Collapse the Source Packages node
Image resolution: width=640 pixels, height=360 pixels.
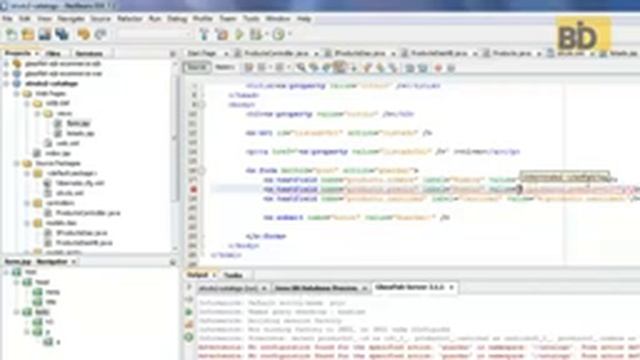[16, 163]
